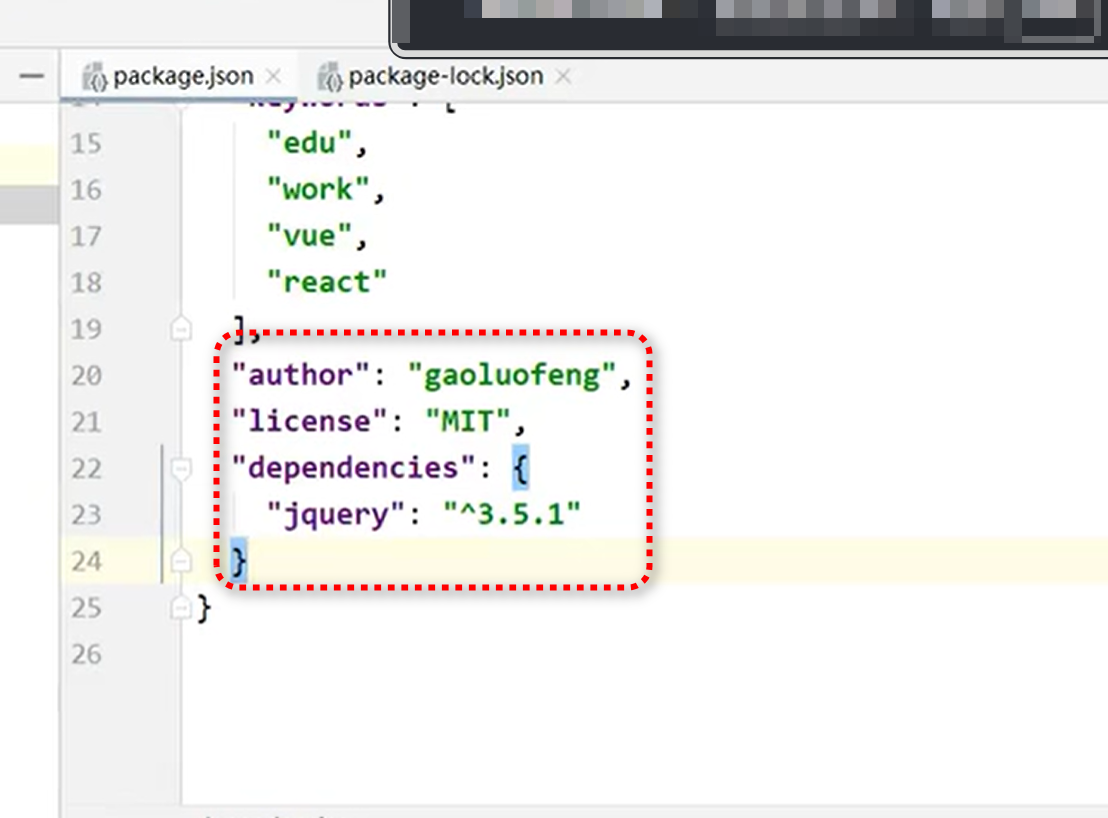Screen dimensions: 1108x818
Task: Click line number 26 in gutter
Action: 86,654
